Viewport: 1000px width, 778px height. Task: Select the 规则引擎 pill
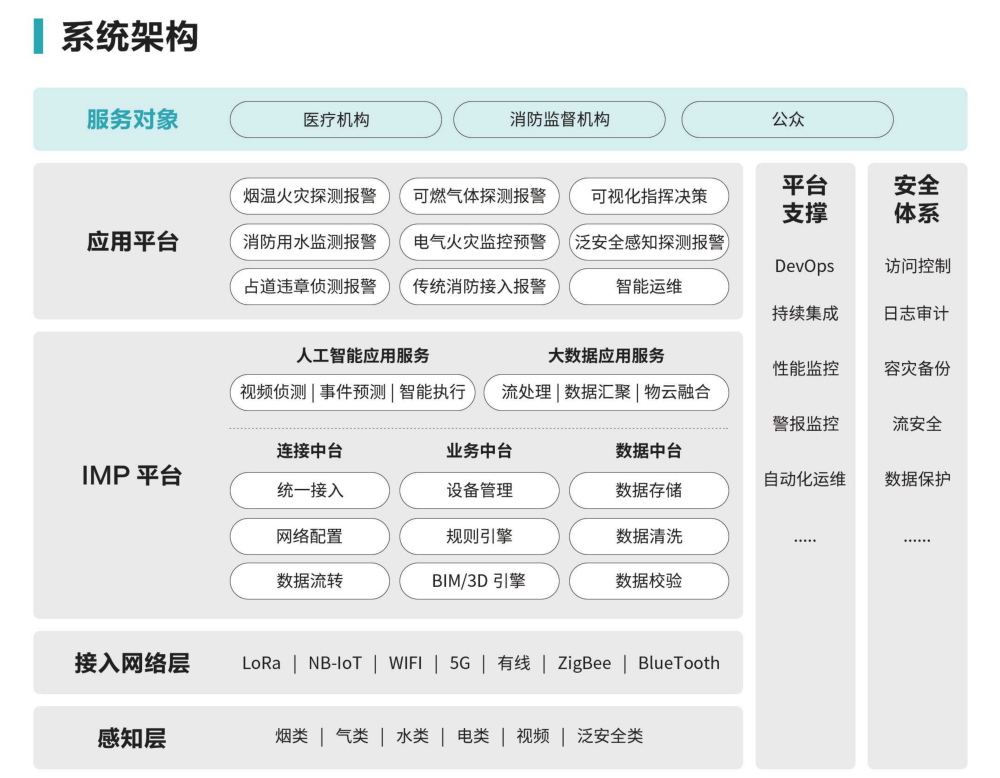(x=479, y=536)
